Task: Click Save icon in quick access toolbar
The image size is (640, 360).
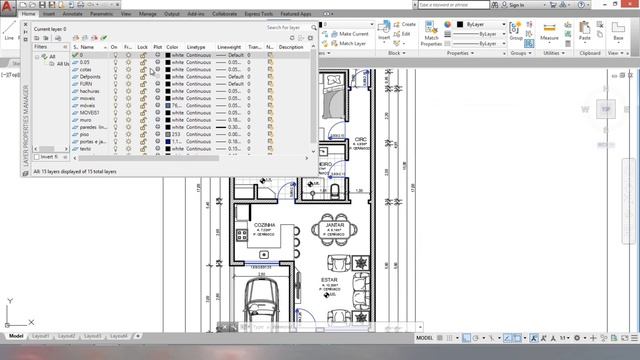Action: point(42,5)
